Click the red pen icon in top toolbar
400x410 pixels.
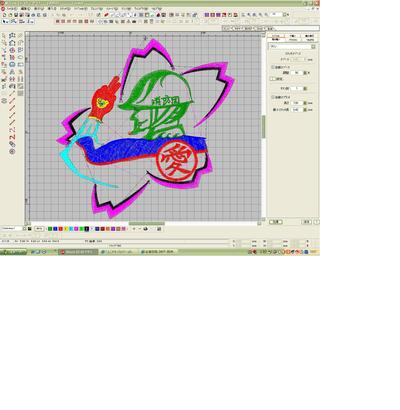coord(106,15)
